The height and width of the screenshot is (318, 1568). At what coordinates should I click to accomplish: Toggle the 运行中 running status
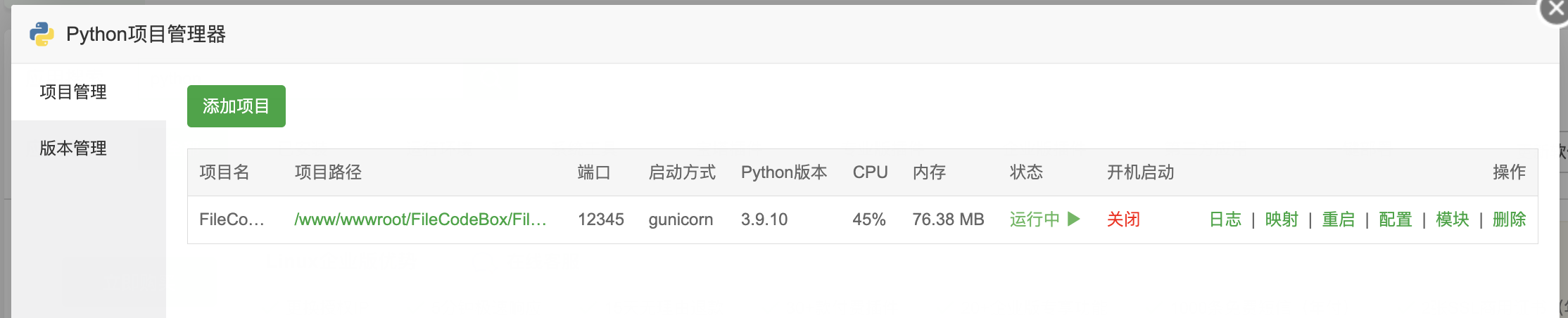(x=1044, y=220)
